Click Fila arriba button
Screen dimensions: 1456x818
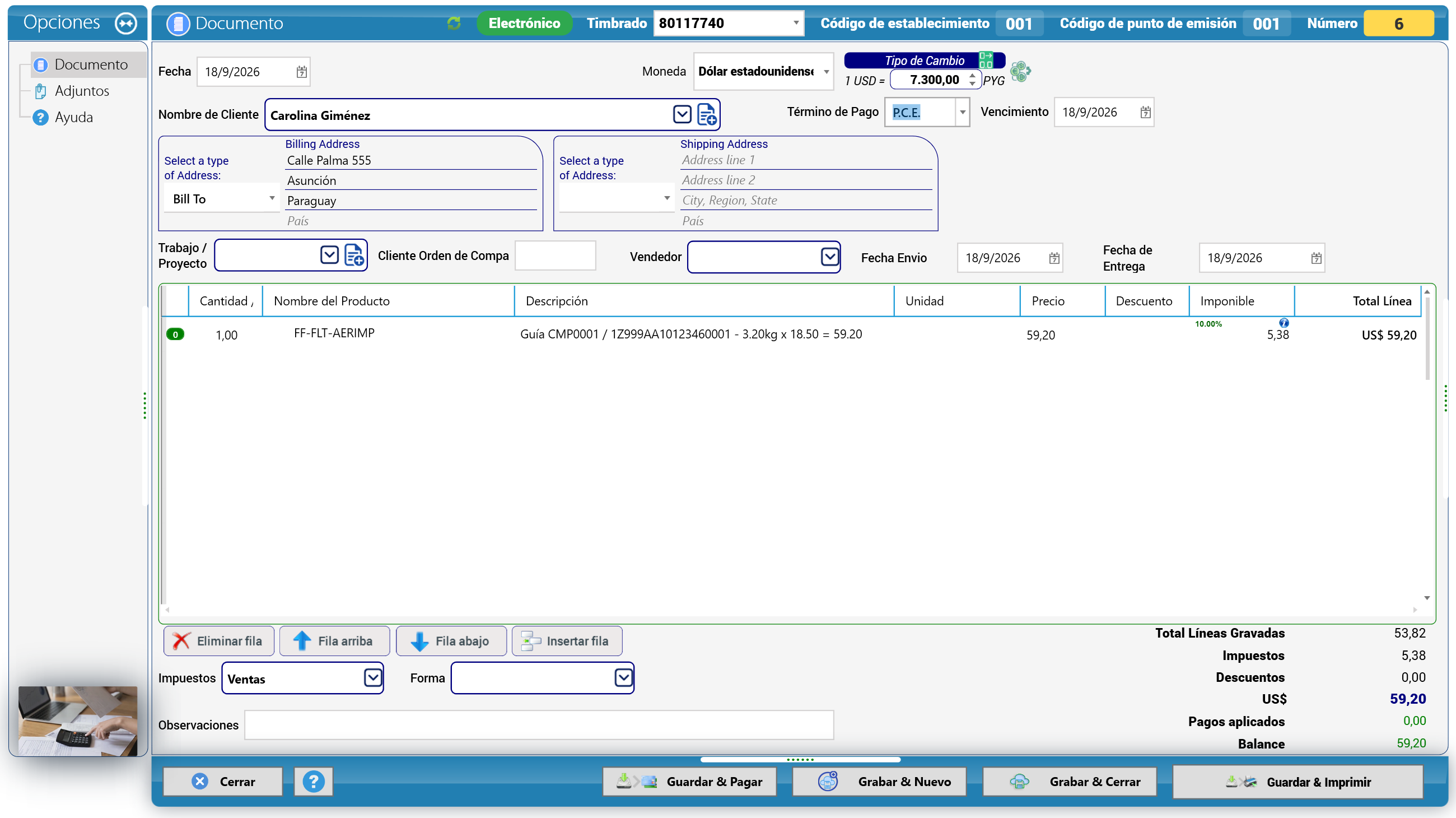(x=335, y=641)
